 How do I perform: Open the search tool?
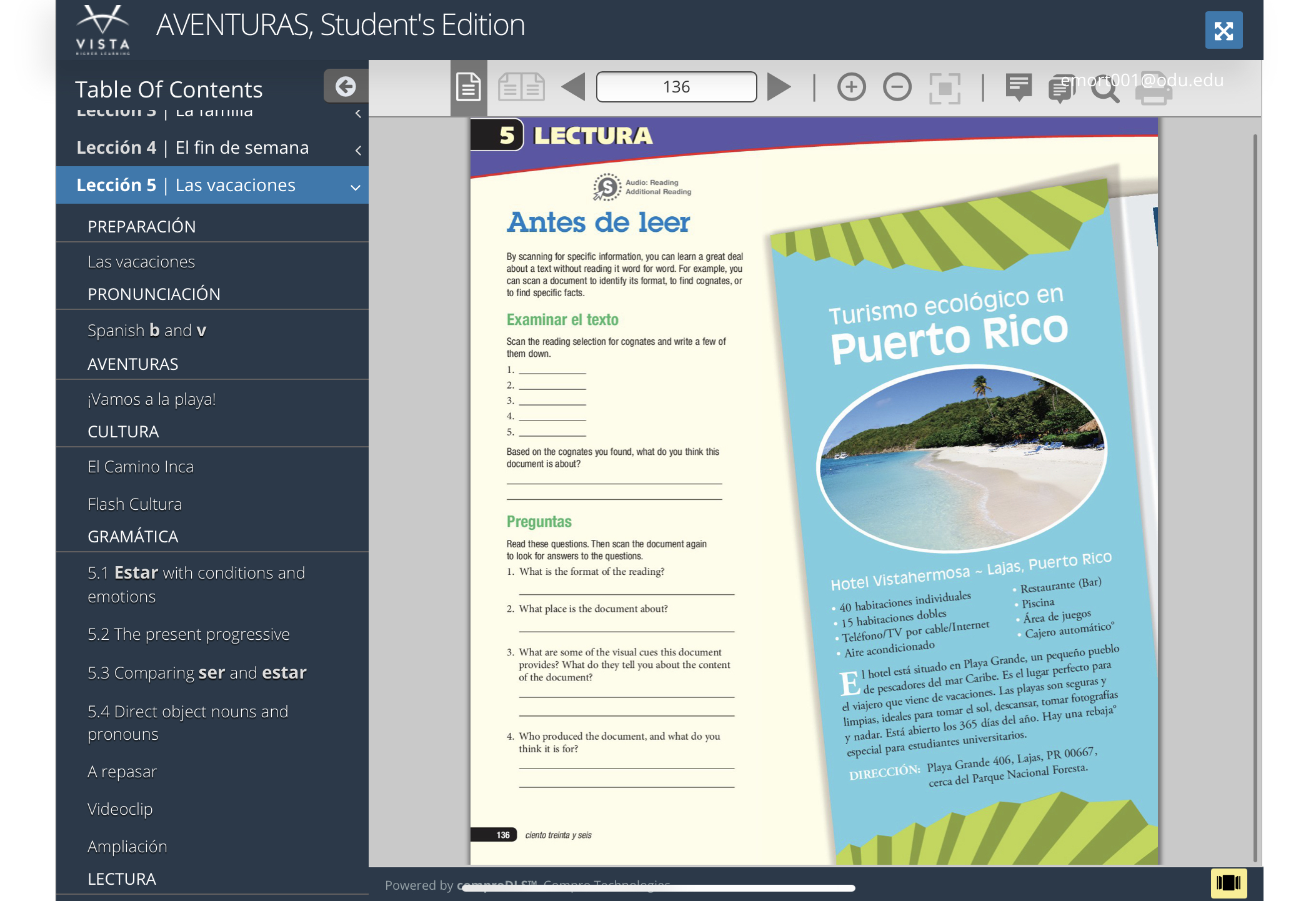tap(1105, 89)
